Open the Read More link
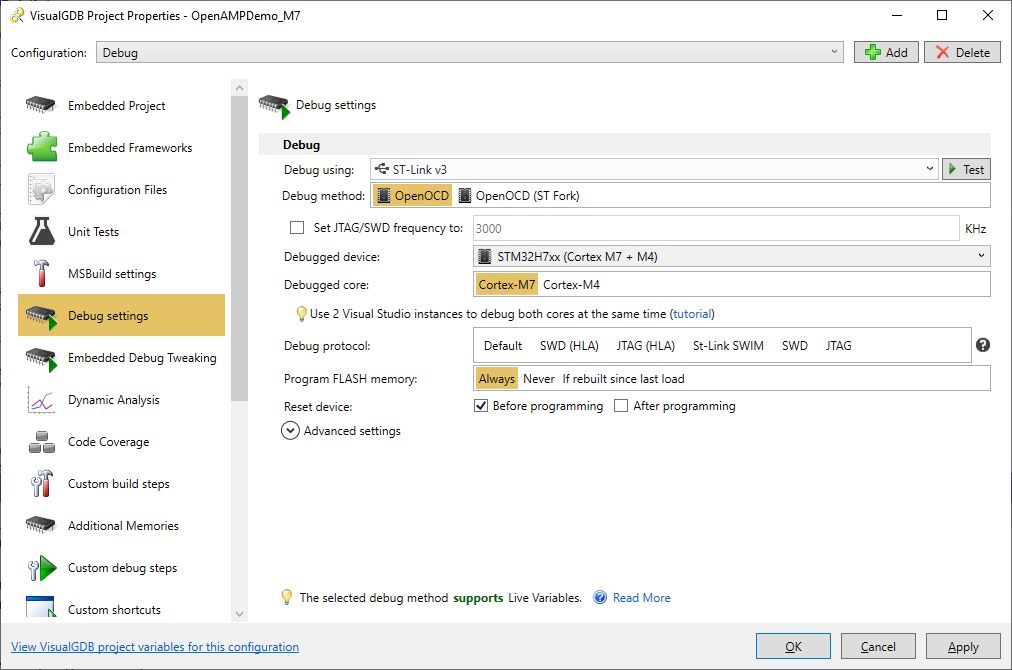Image resolution: width=1012 pixels, height=670 pixels. point(642,598)
